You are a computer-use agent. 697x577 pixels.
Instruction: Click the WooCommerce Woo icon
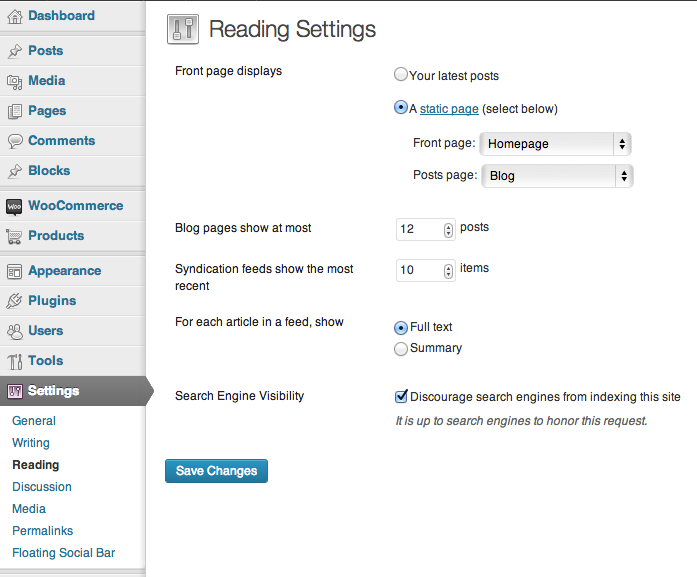click(14, 206)
